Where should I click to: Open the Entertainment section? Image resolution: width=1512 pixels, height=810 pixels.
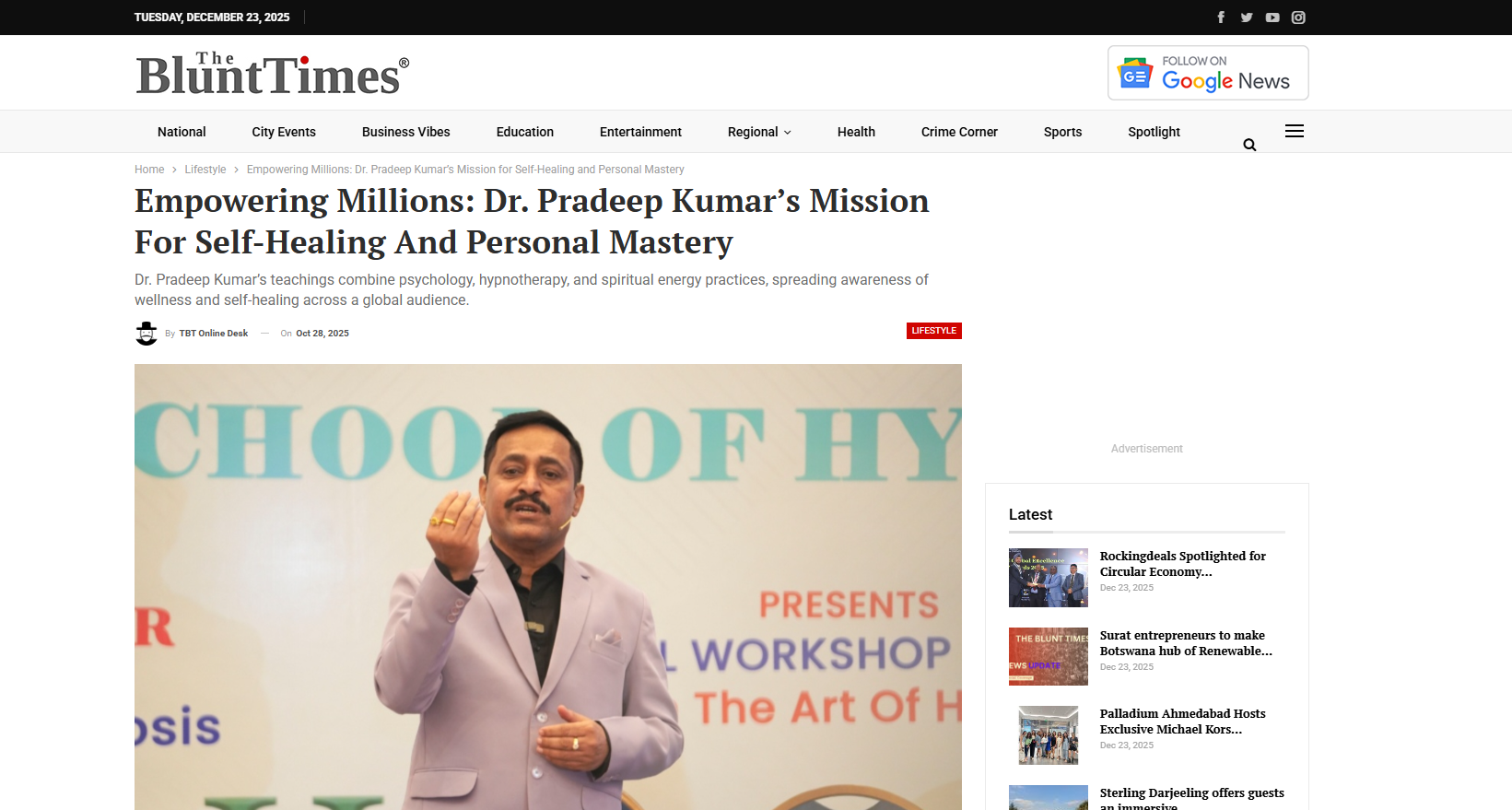[640, 132]
